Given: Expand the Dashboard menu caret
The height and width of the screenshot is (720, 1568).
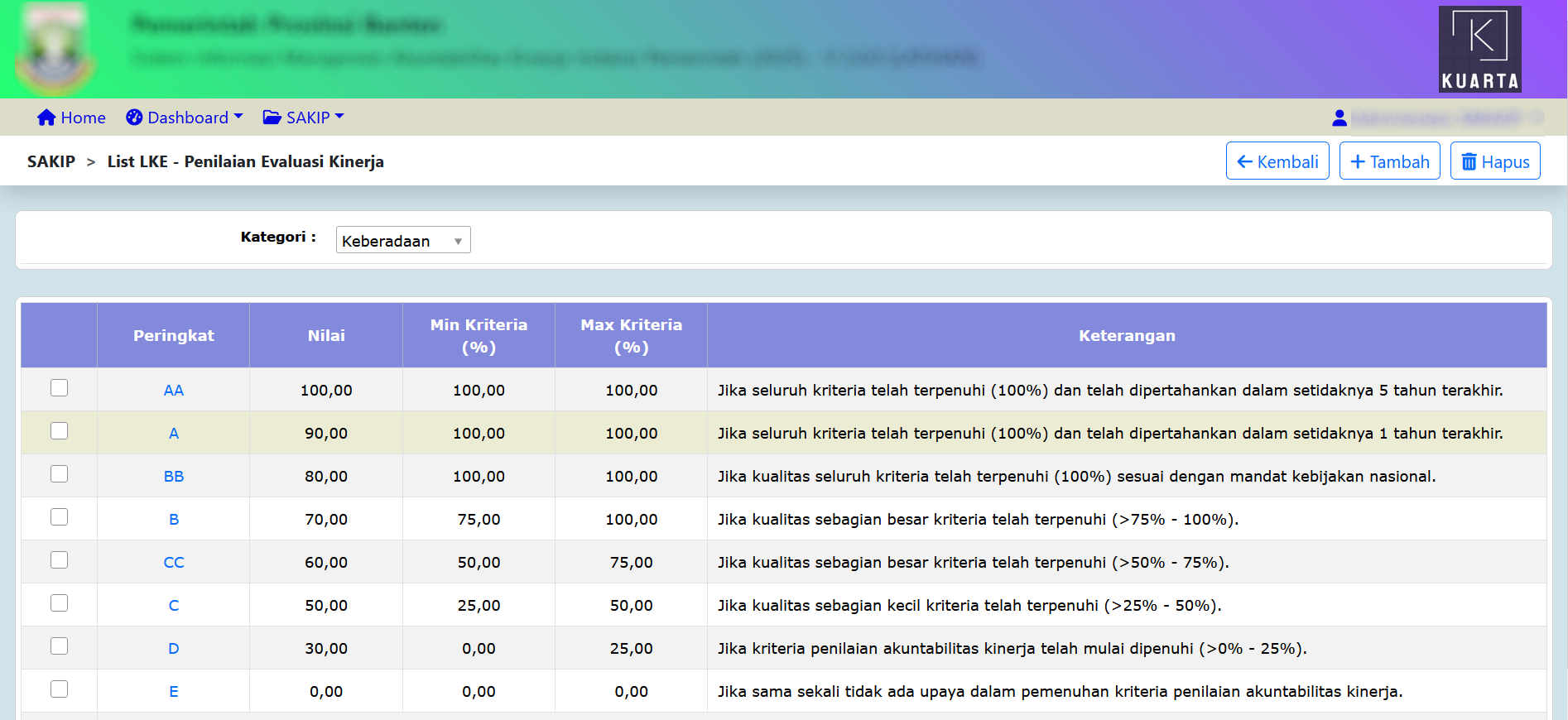Looking at the screenshot, I should pyautogui.click(x=238, y=117).
